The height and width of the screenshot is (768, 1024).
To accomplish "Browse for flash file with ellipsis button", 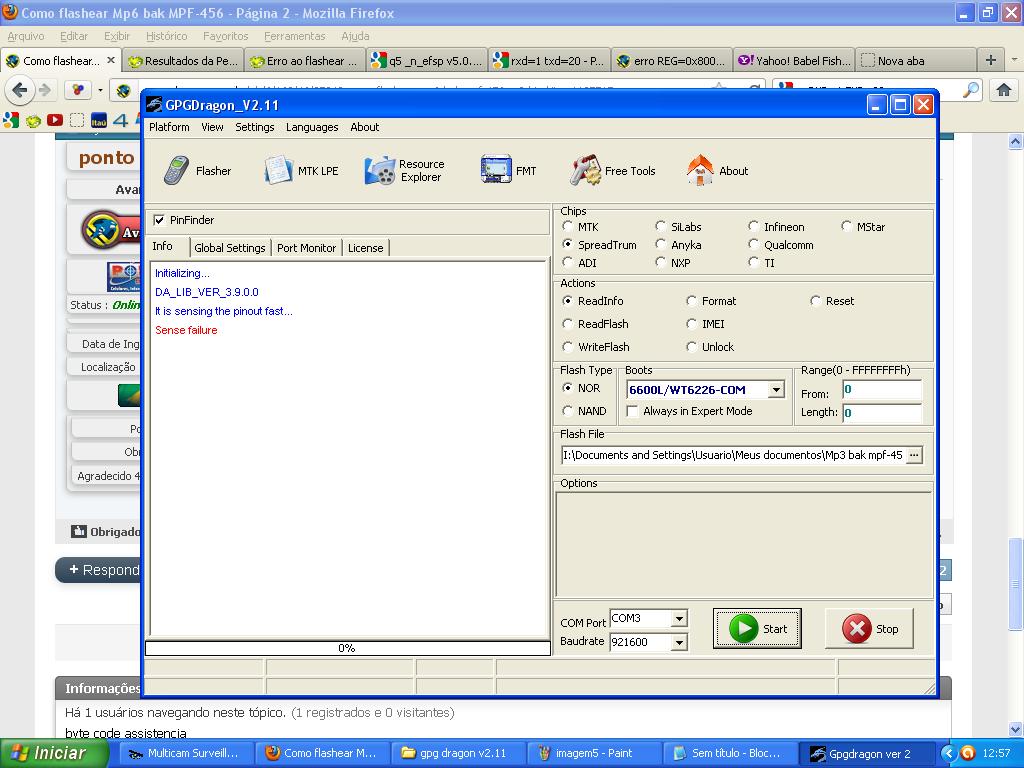I will click(914, 455).
